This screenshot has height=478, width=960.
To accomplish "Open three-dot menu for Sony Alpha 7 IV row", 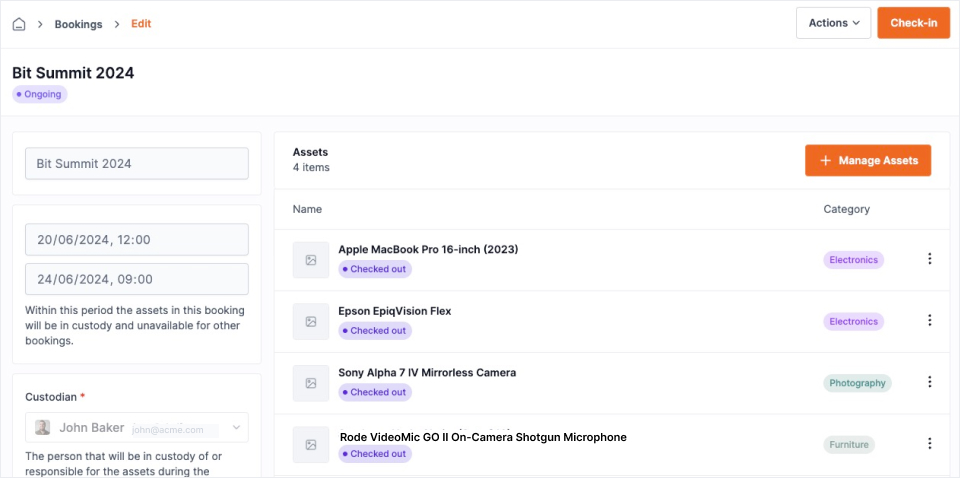I will (929, 382).
